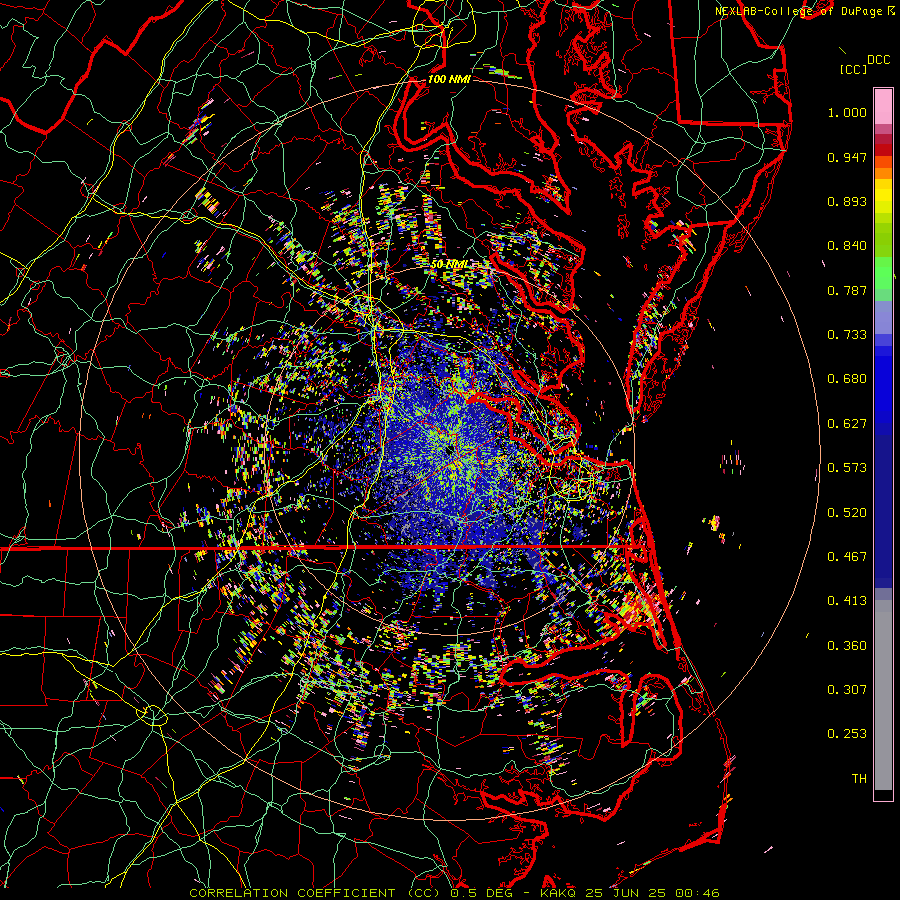Click the 0.733 legend value
Viewport: 900px width, 900px height.
(x=847, y=335)
